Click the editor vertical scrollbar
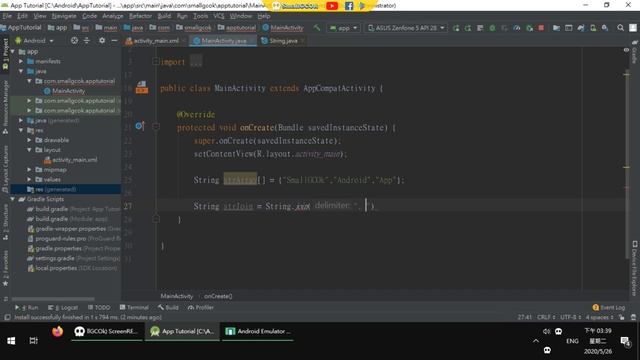 (x=627, y=165)
